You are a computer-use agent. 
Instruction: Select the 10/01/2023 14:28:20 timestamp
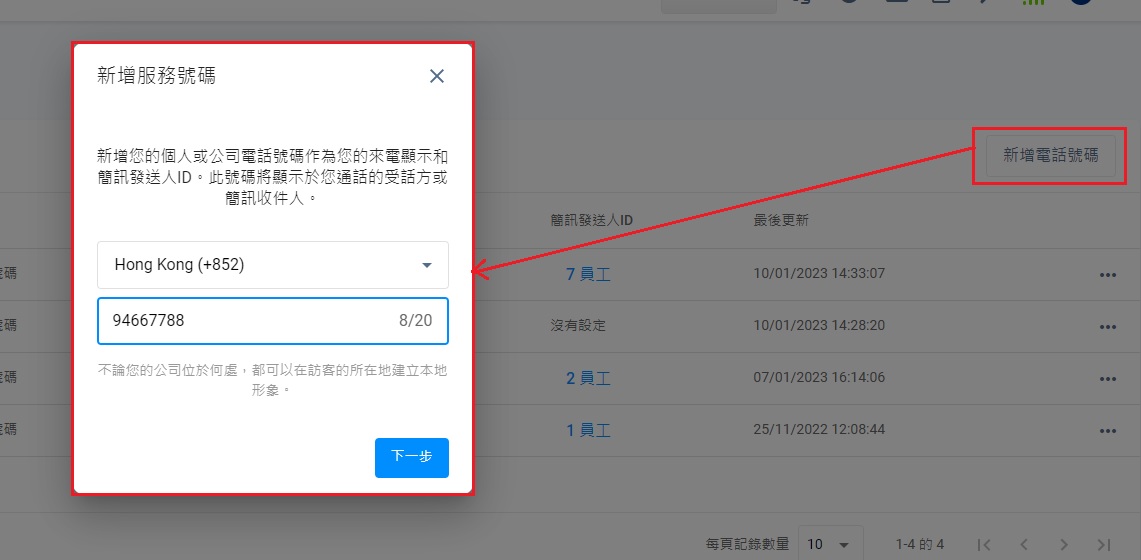point(819,325)
